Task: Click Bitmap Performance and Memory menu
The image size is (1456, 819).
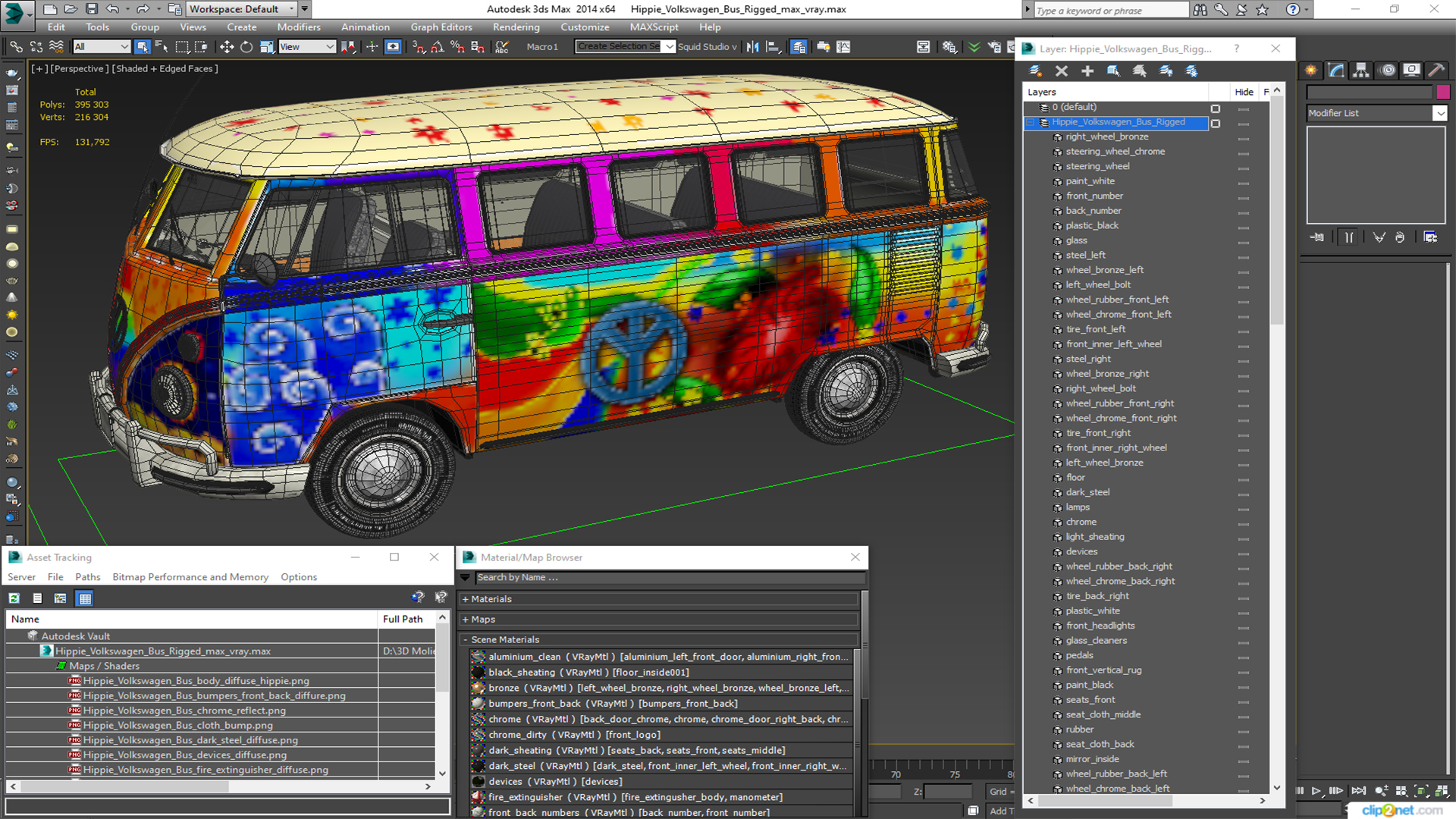Action: point(190,577)
